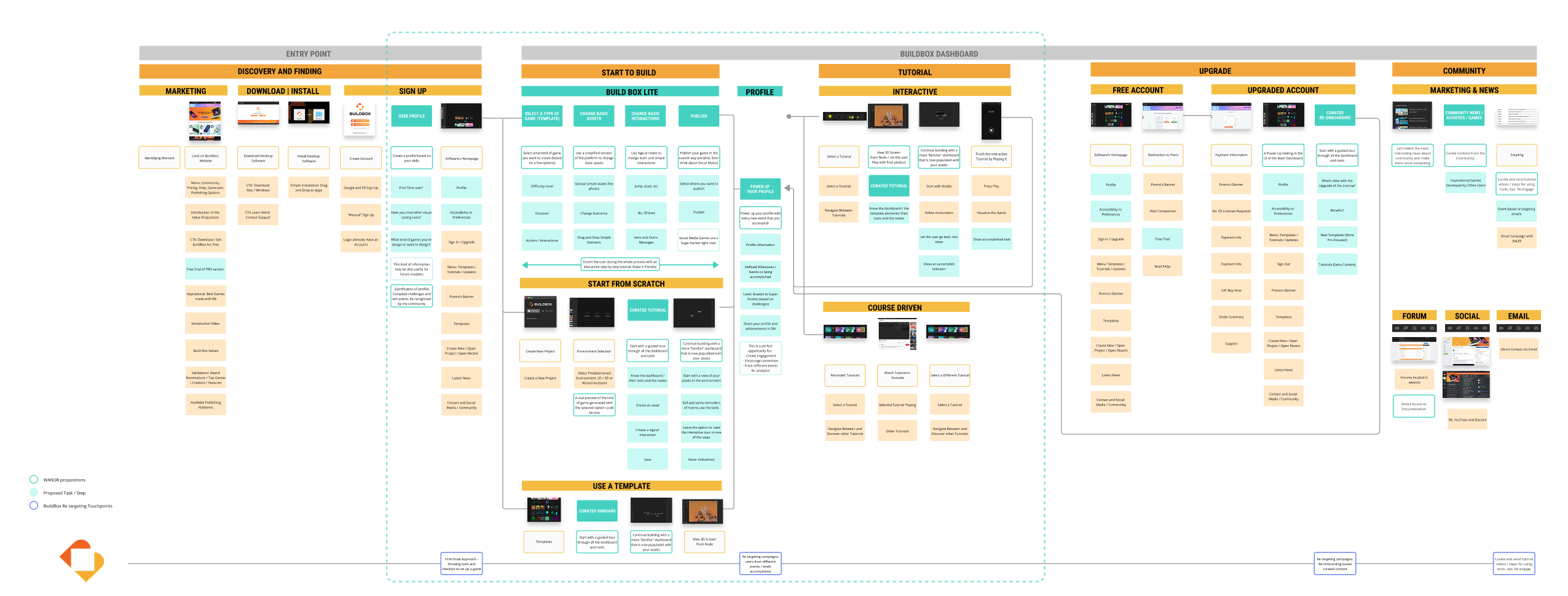Click the POWER UP YOUR PROFILE card
This screenshot has width=1568, height=596.
coord(760,189)
